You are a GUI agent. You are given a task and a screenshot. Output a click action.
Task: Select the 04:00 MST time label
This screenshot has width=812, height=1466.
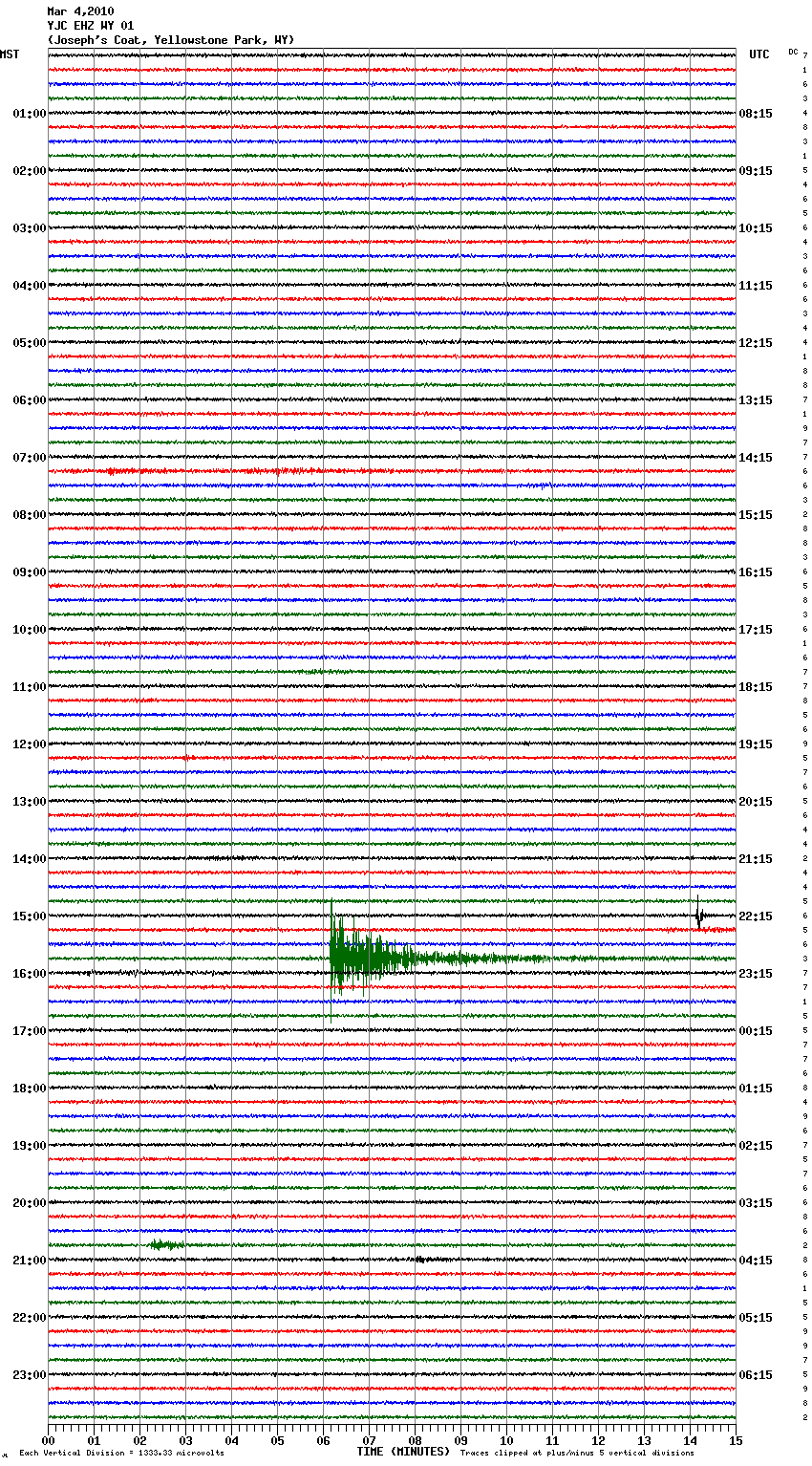30,286
